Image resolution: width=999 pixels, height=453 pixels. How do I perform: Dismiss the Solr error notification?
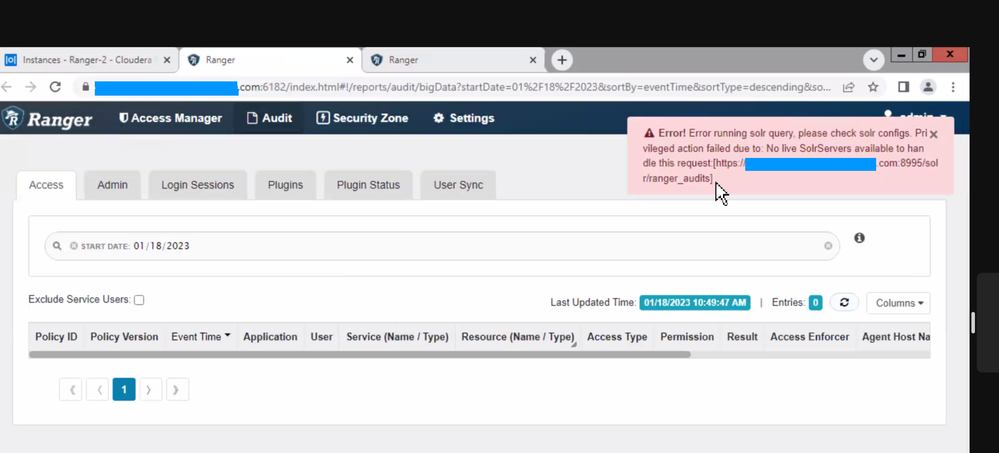coord(933,134)
